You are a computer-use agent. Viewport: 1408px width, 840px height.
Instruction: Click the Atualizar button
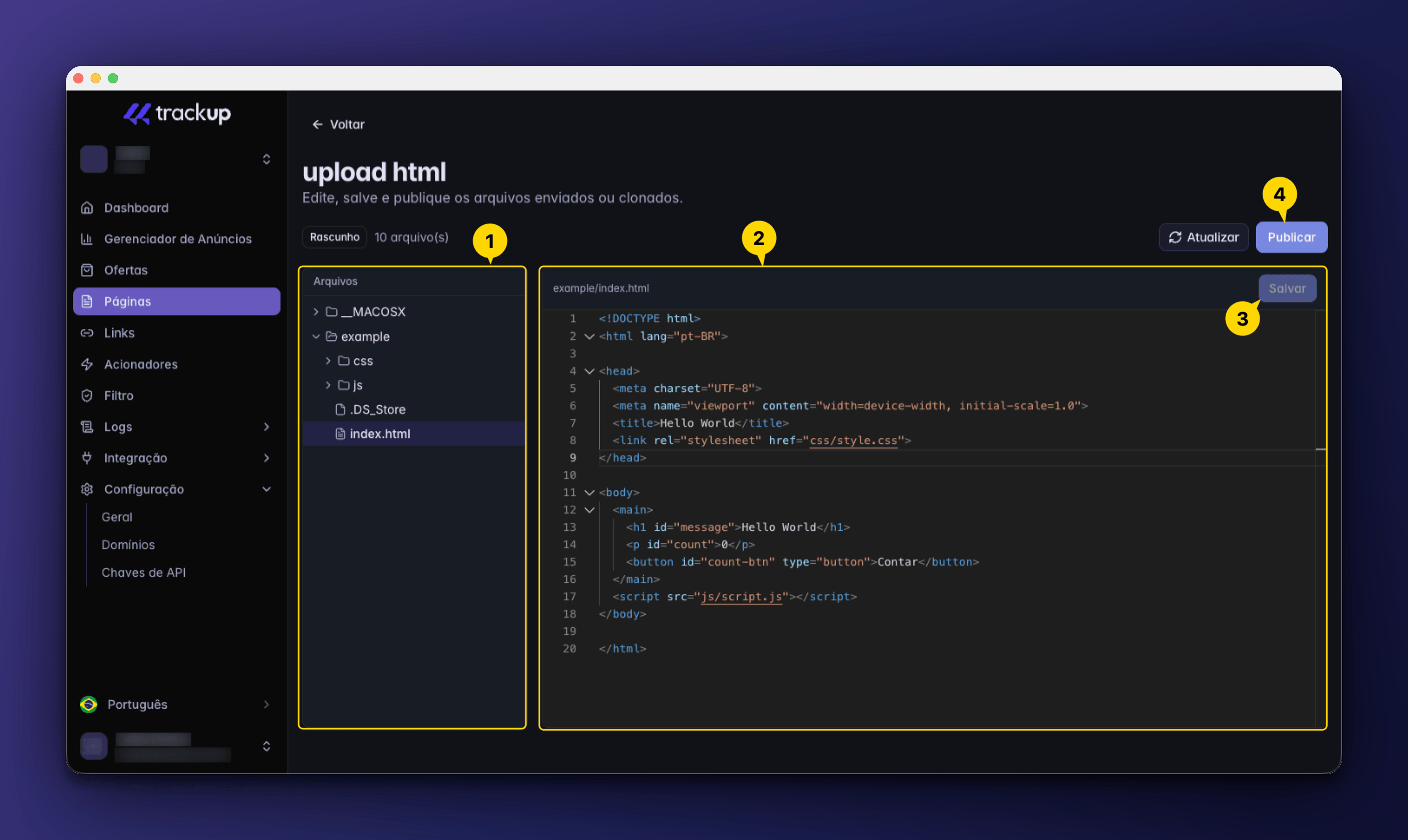tap(1204, 237)
